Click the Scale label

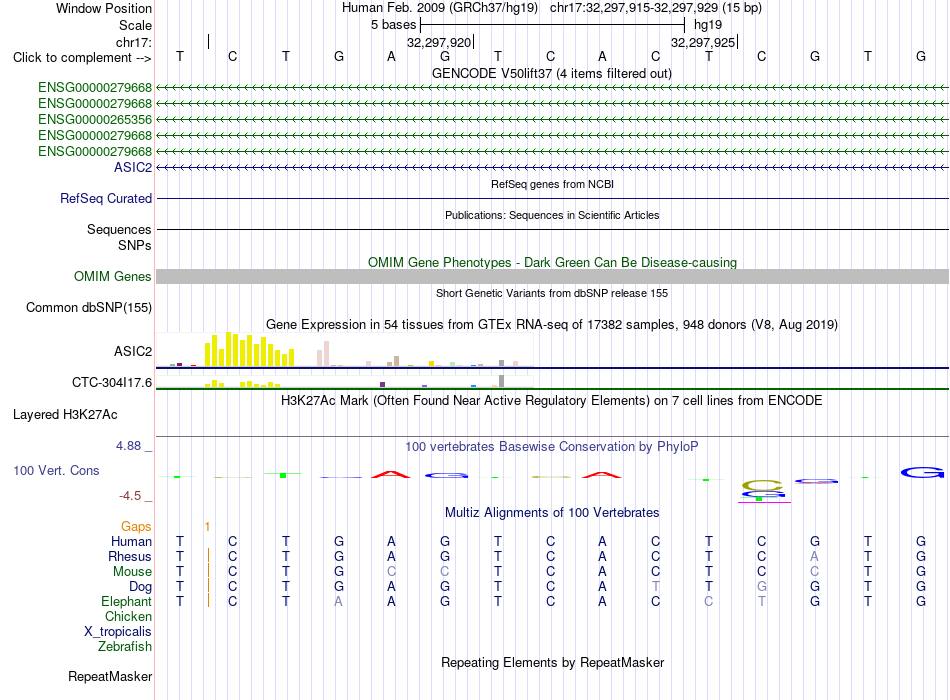tap(135, 25)
